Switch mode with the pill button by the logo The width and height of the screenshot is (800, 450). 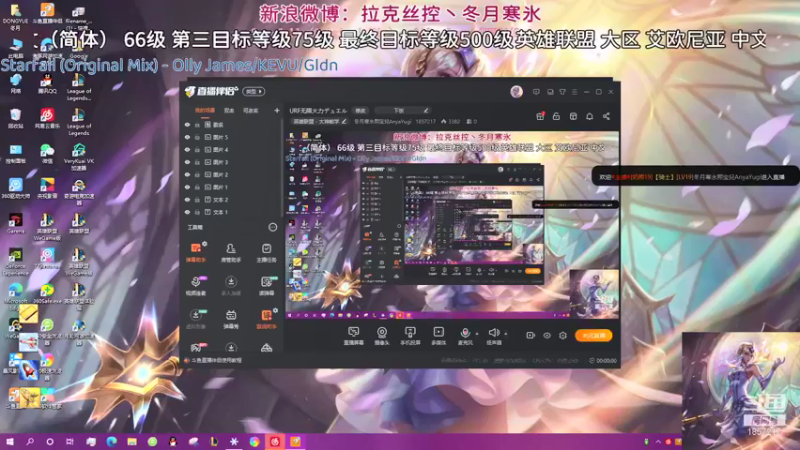[254, 91]
